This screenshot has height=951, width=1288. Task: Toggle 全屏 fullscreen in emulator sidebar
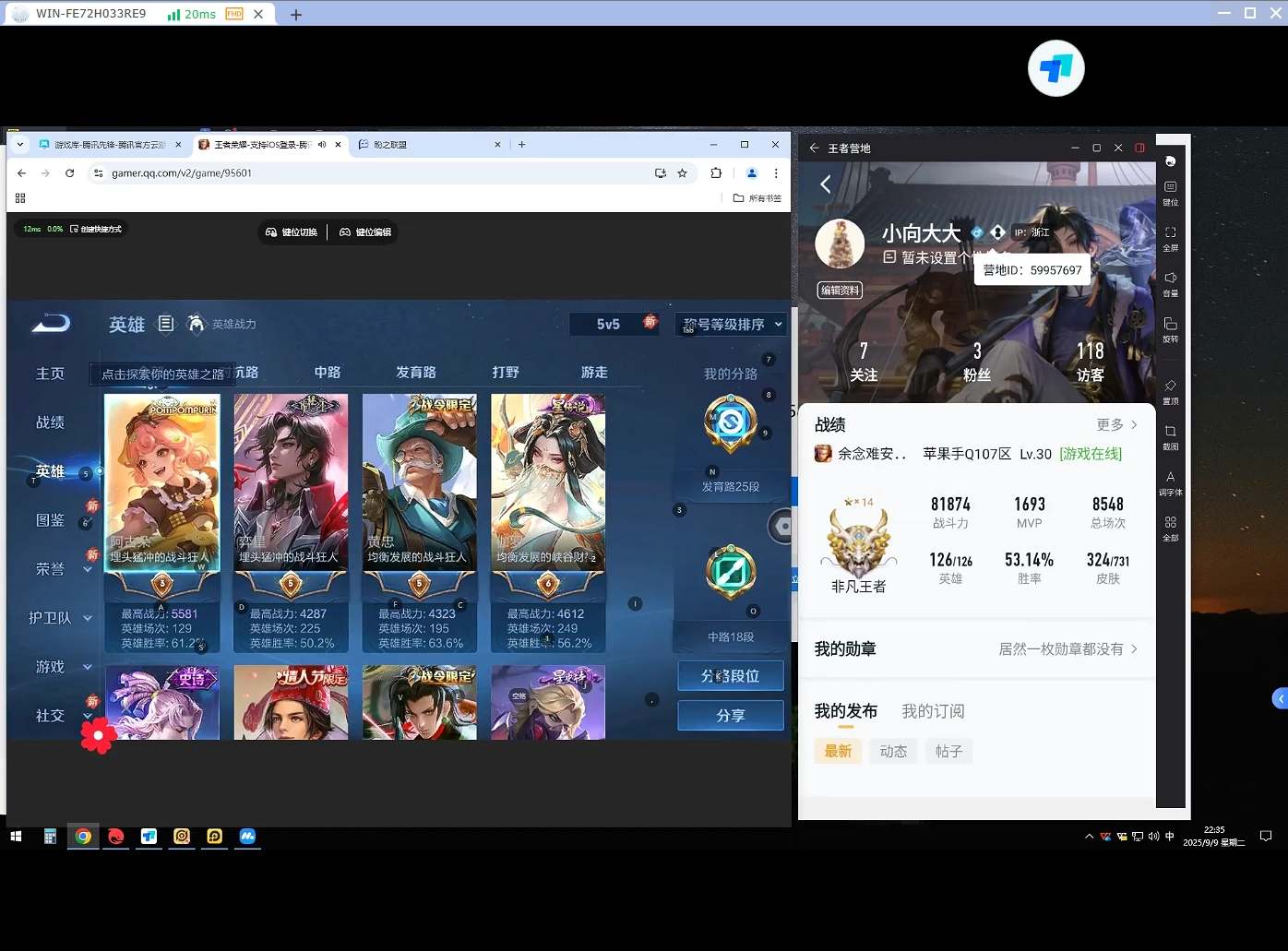1170,232
